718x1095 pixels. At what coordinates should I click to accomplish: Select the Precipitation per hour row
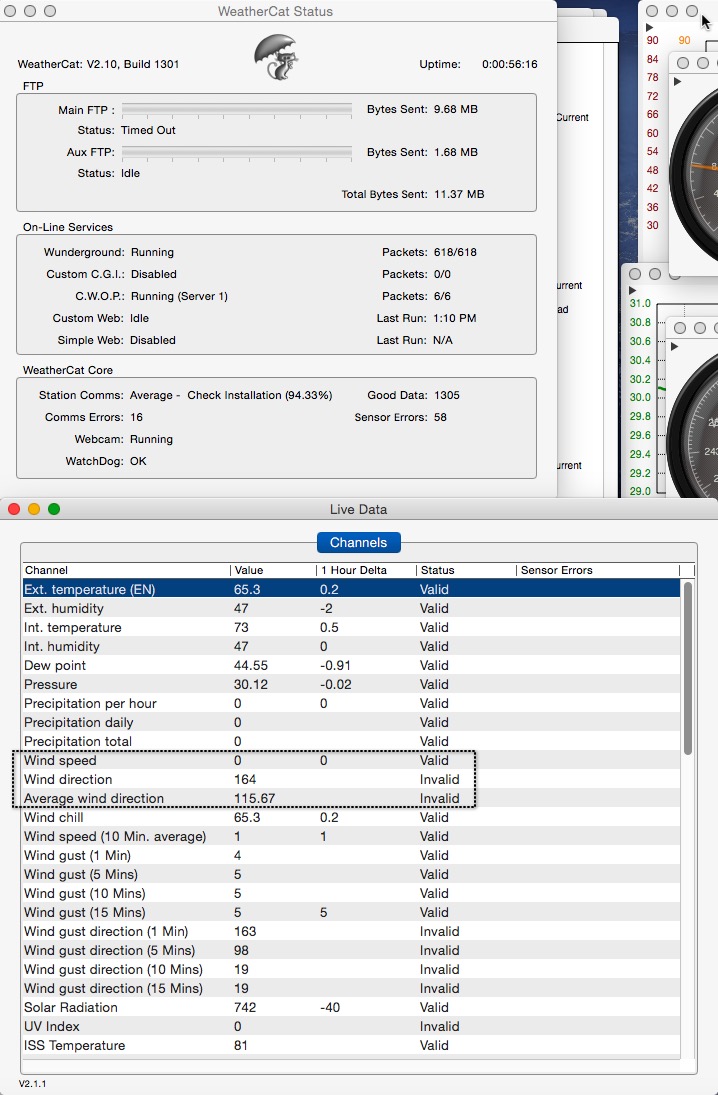pyautogui.click(x=351, y=703)
